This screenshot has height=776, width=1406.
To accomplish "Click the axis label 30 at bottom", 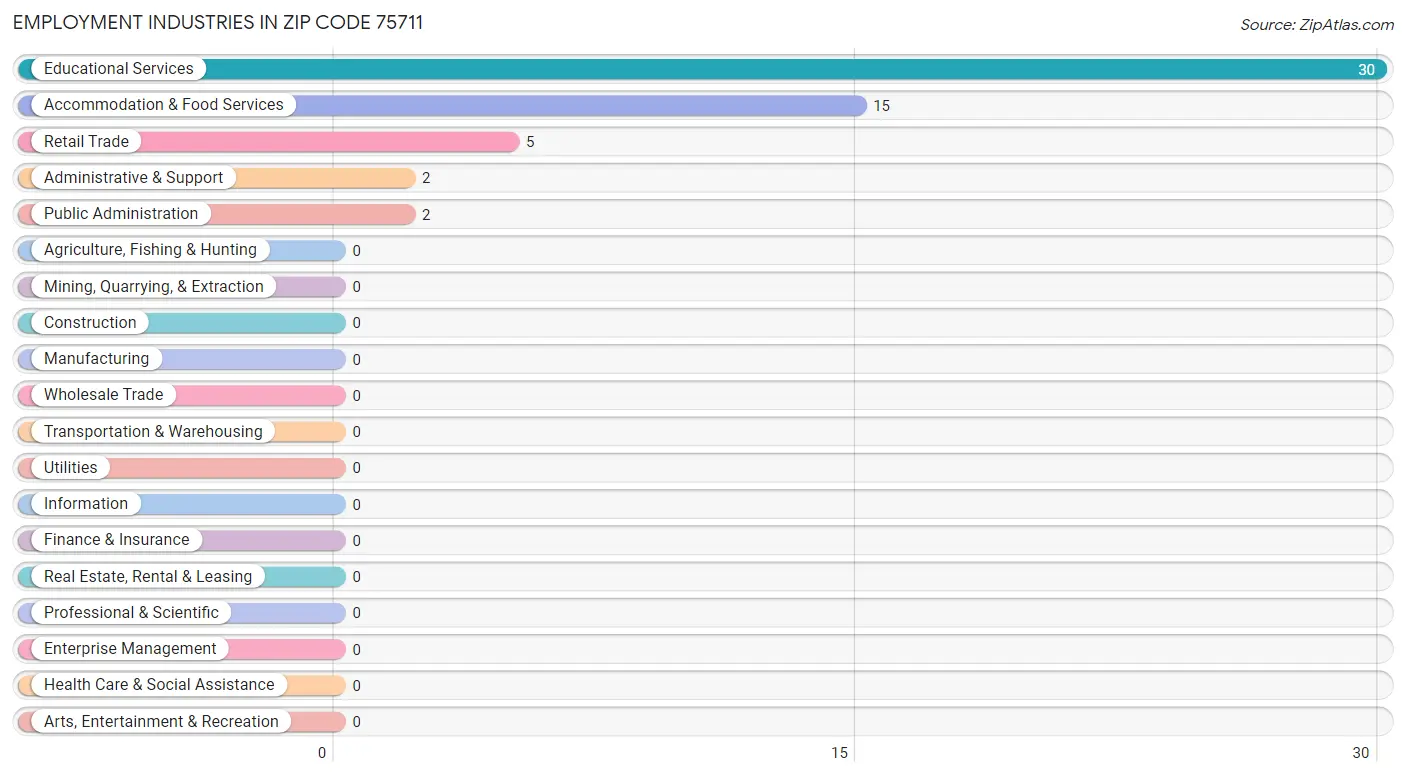I will [x=1360, y=753].
